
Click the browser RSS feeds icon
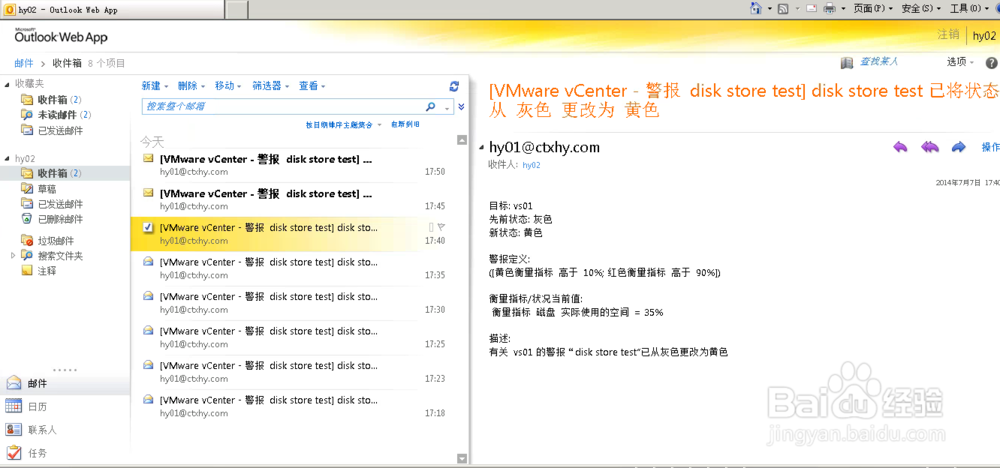click(783, 8)
